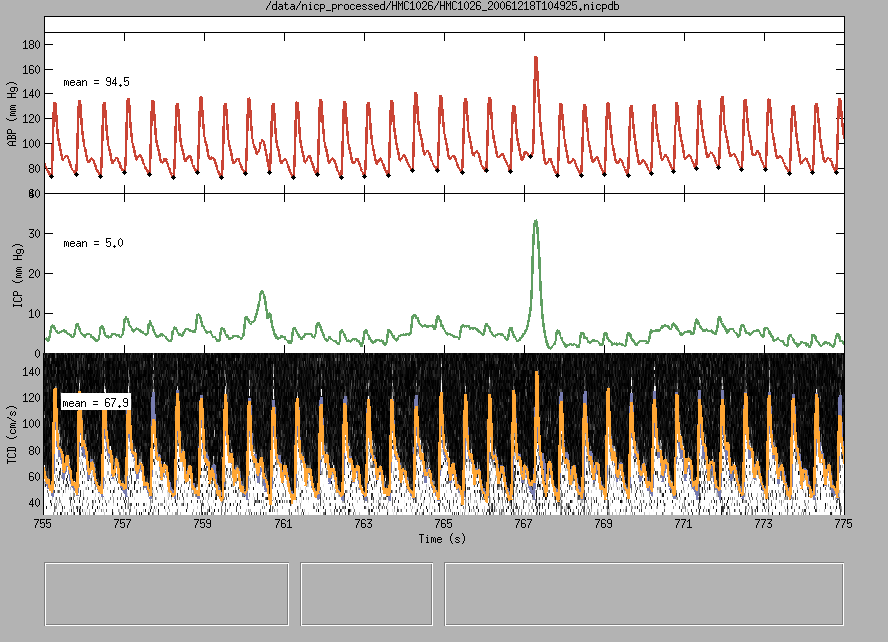Viewport: 888px width, 642px height.
Task: Click the ICP 'mean = 5.0' label
Action: pyautogui.click(x=93, y=243)
